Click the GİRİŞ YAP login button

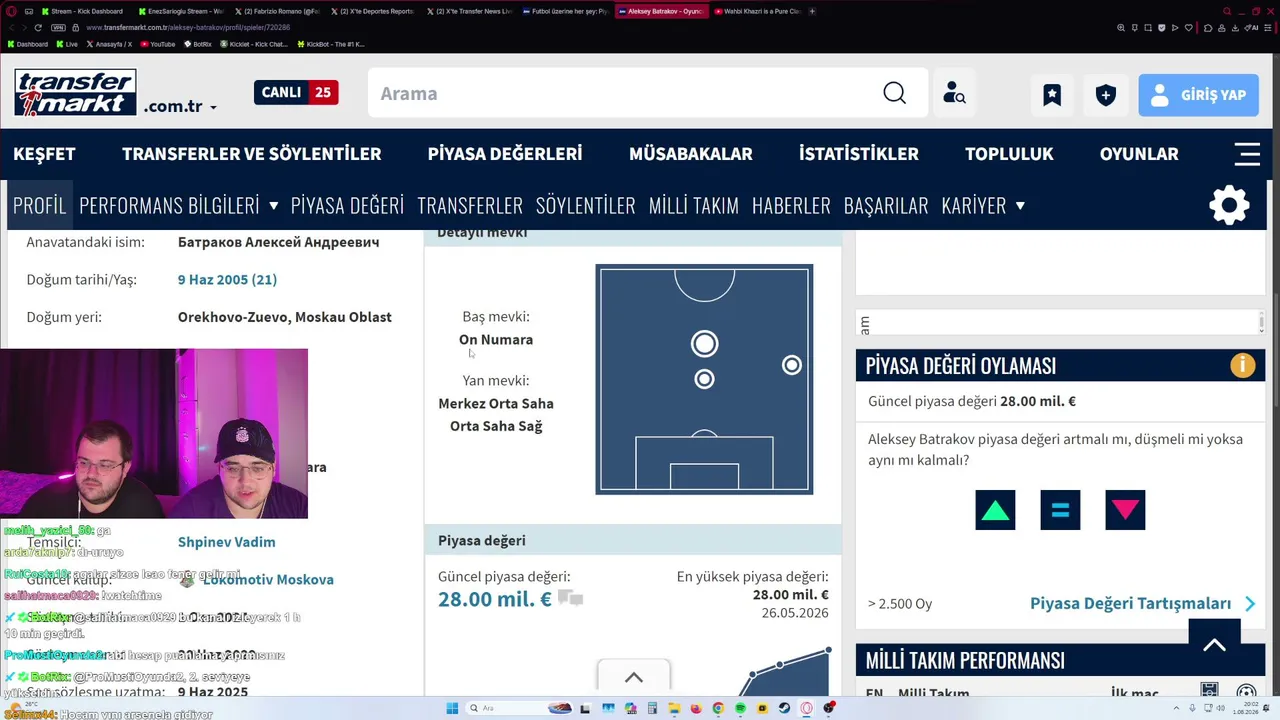(x=1198, y=95)
